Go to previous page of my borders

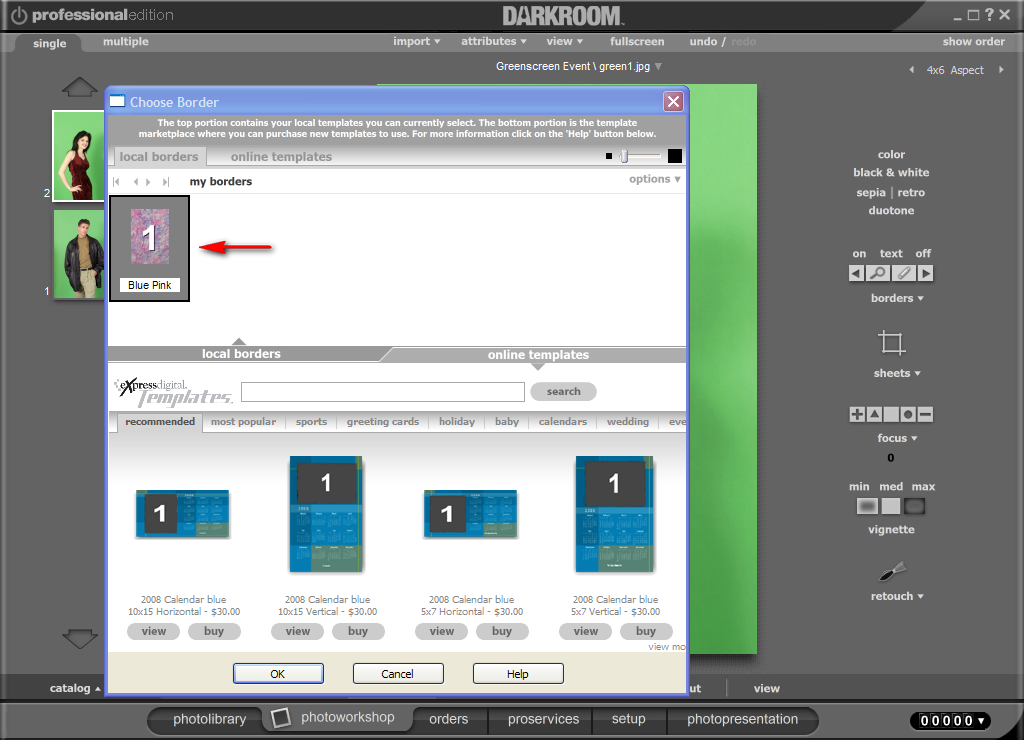tap(135, 182)
